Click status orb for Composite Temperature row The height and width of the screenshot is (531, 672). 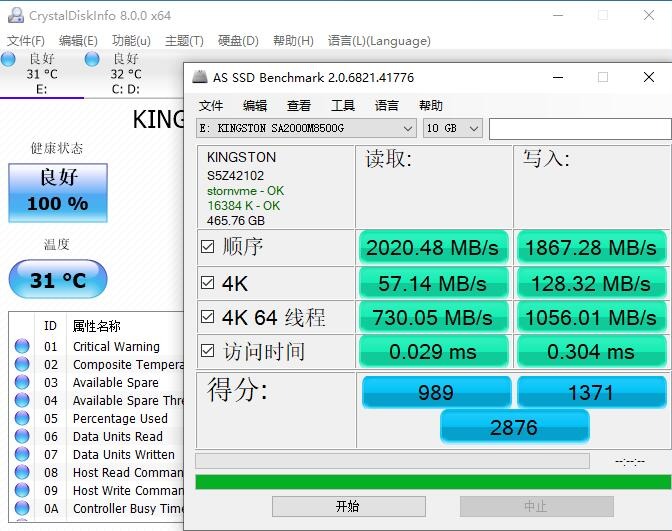22,364
